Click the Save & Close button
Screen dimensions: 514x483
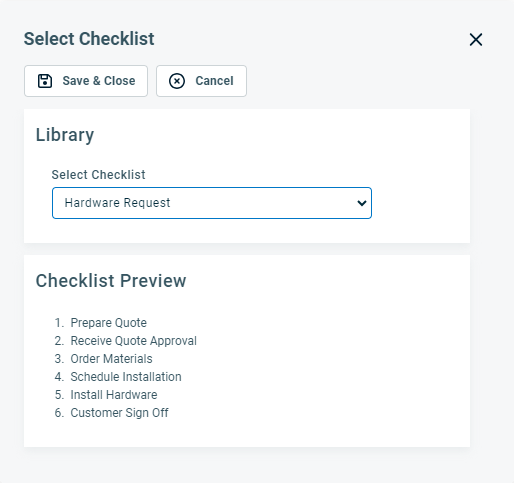point(86,81)
